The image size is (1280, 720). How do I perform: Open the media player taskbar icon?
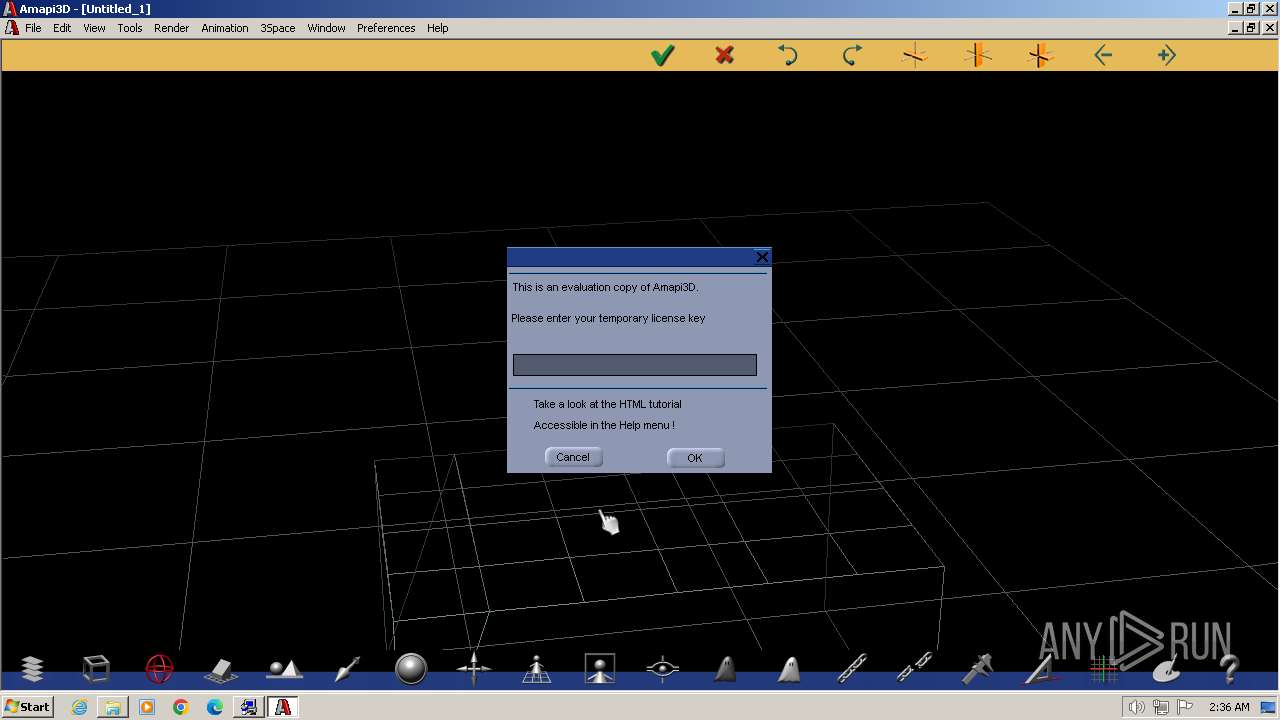click(147, 707)
